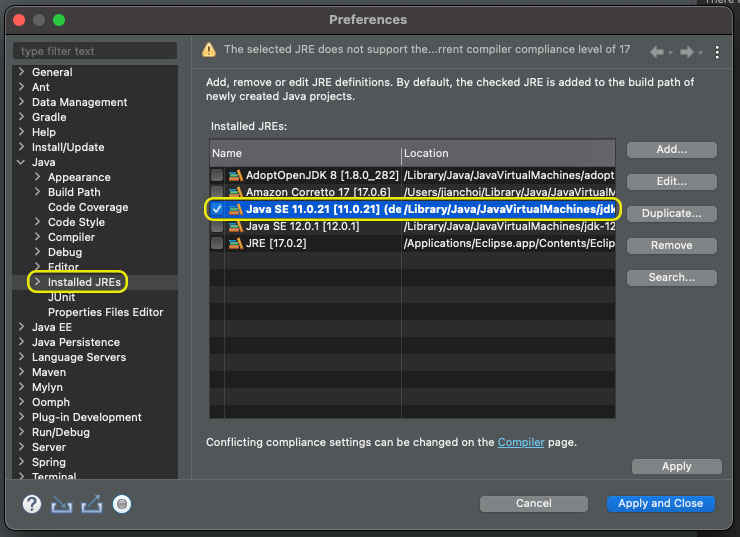Check the Java SE 12.0.1 checkbox
Screen dimensions: 740x537
pos(217,227)
